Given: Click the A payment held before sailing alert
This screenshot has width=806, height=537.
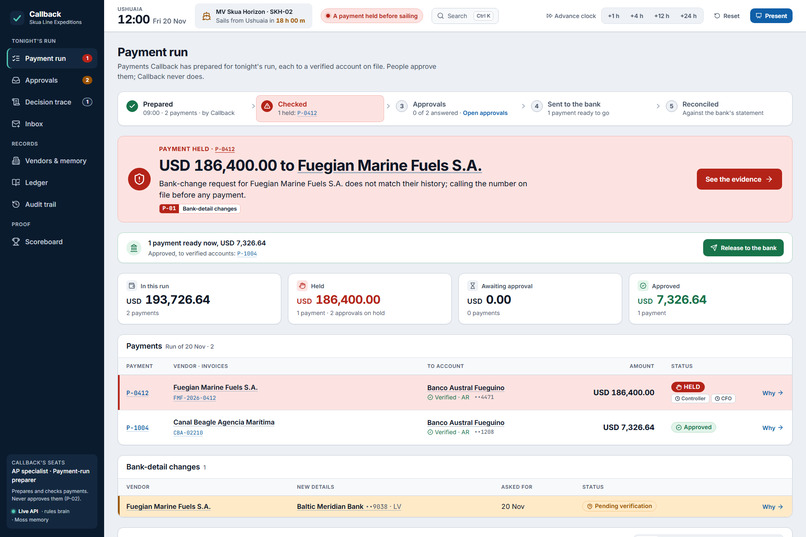Looking at the screenshot, I should pos(372,16).
